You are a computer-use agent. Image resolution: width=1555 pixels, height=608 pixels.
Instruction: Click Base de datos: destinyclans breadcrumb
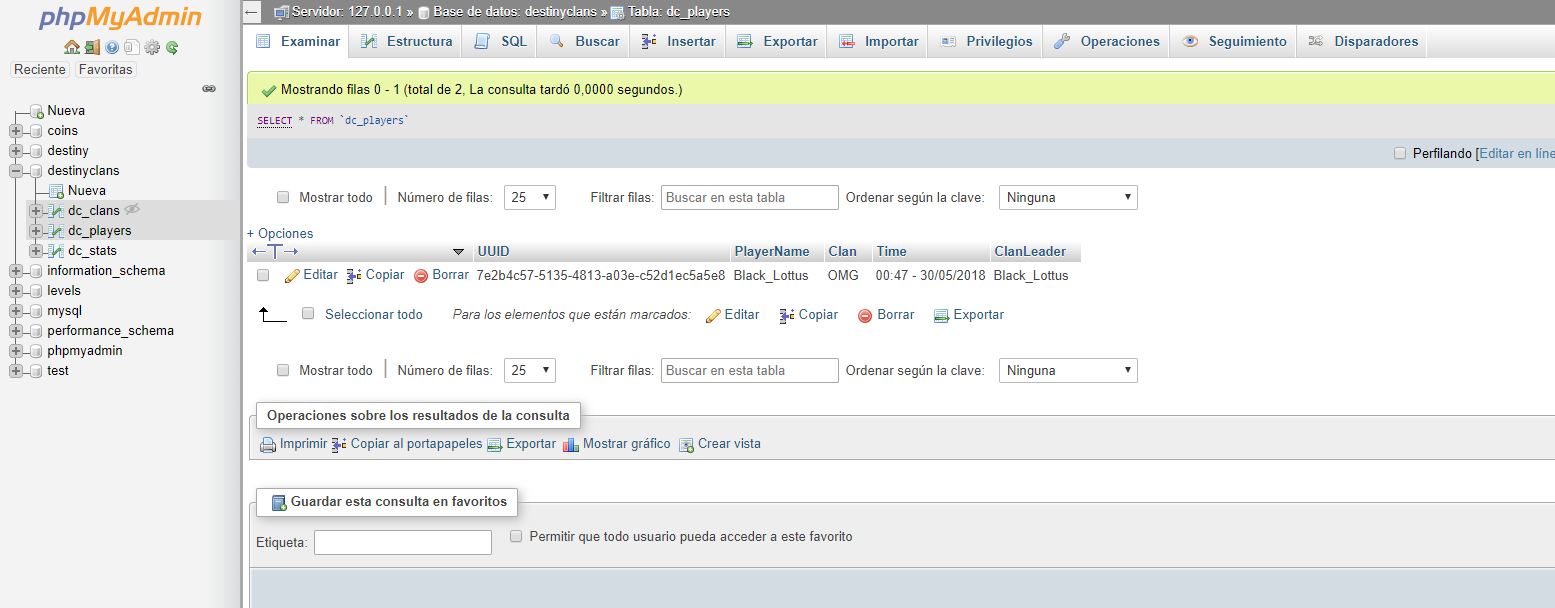click(x=513, y=12)
